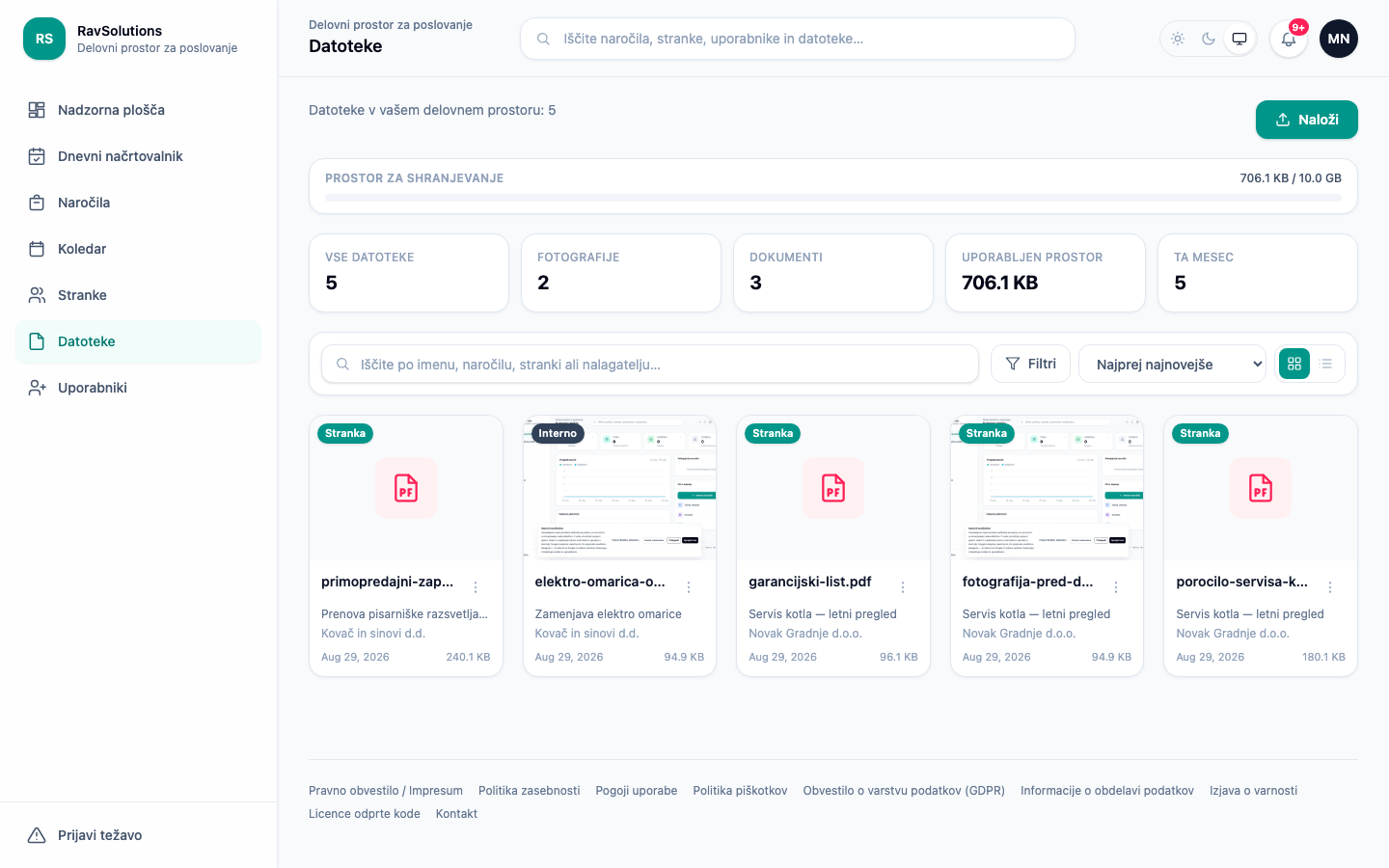
Task: Click the storage usage progress bar
Action: tap(833, 198)
